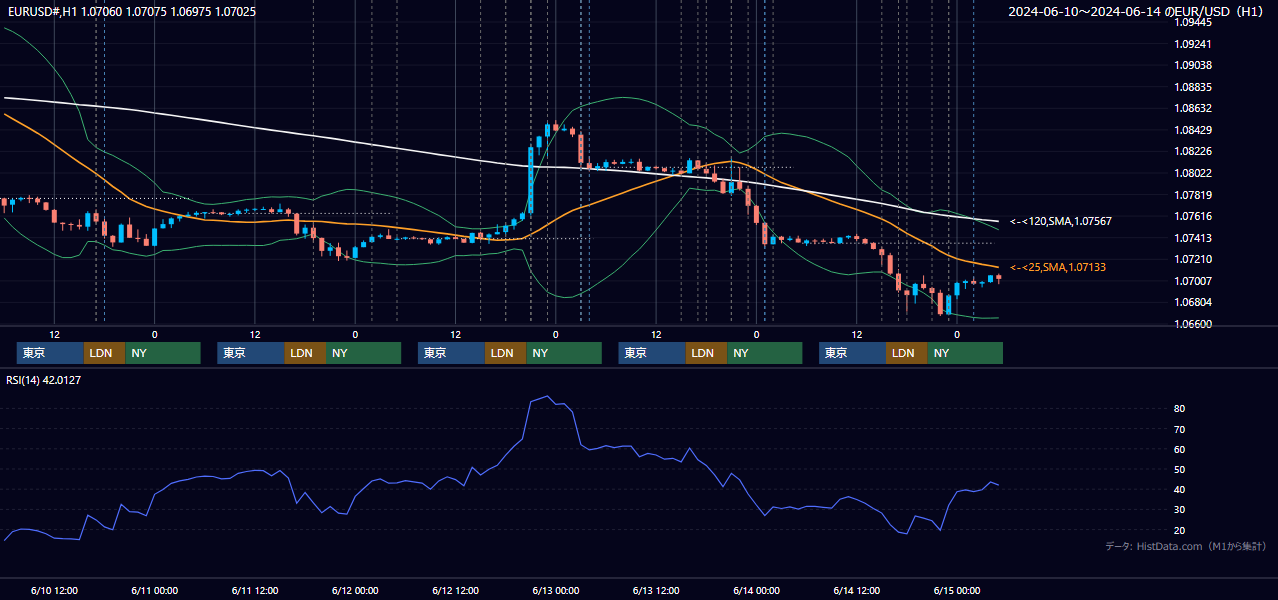Click price axis value 1.09038
Screen dimensions: 1278x600
[1194, 66]
